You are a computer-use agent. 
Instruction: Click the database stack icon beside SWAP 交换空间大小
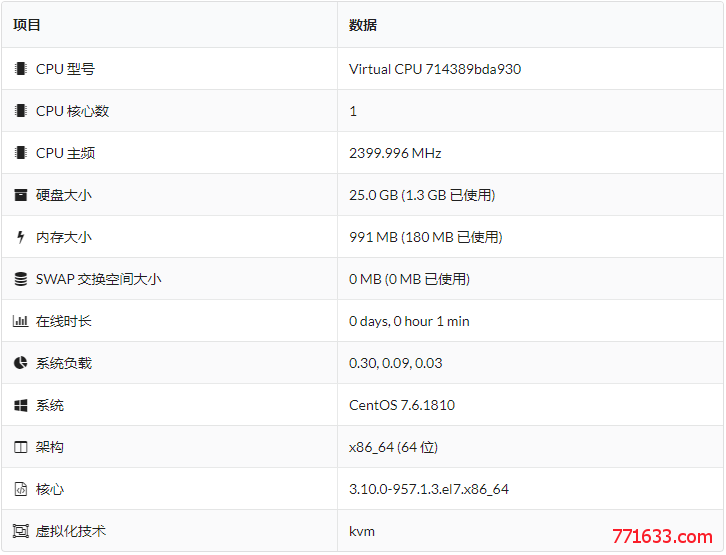20,279
